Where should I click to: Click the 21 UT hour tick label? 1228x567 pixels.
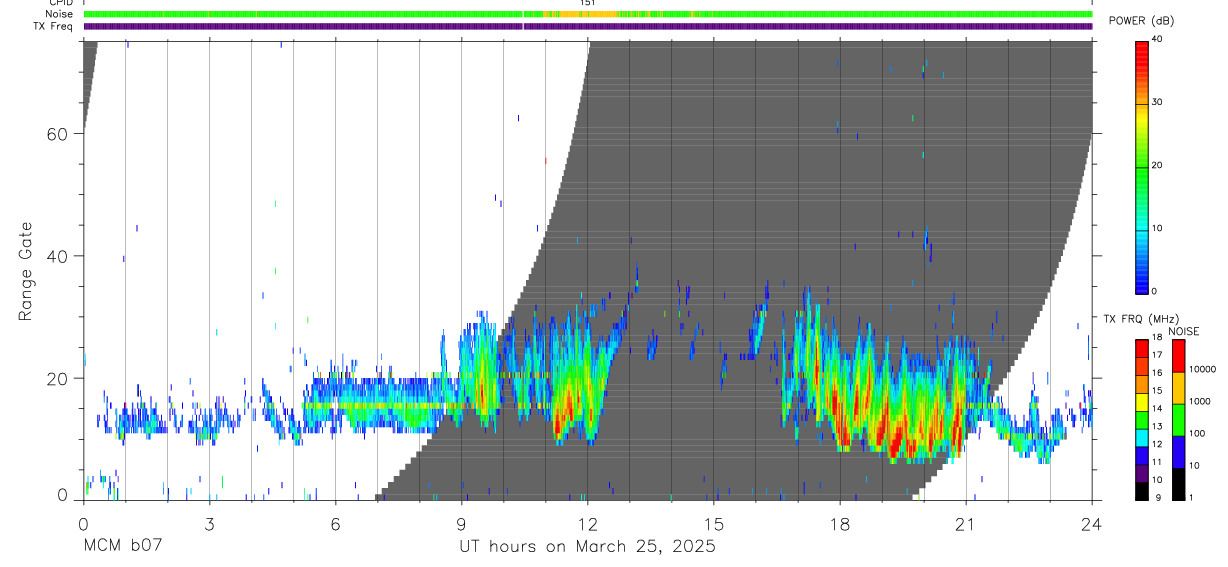pos(966,523)
